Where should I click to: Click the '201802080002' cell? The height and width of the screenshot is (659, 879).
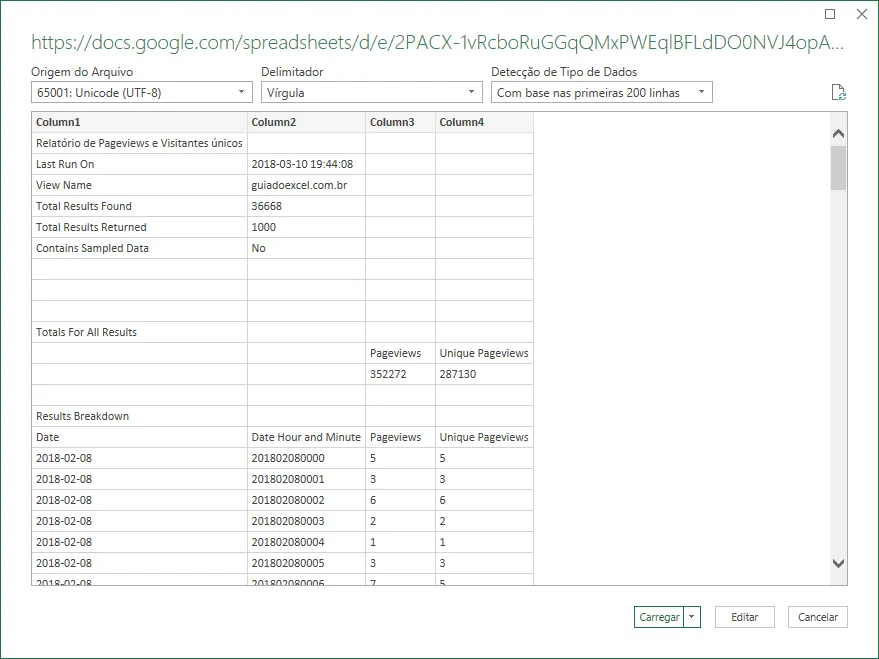[307, 500]
